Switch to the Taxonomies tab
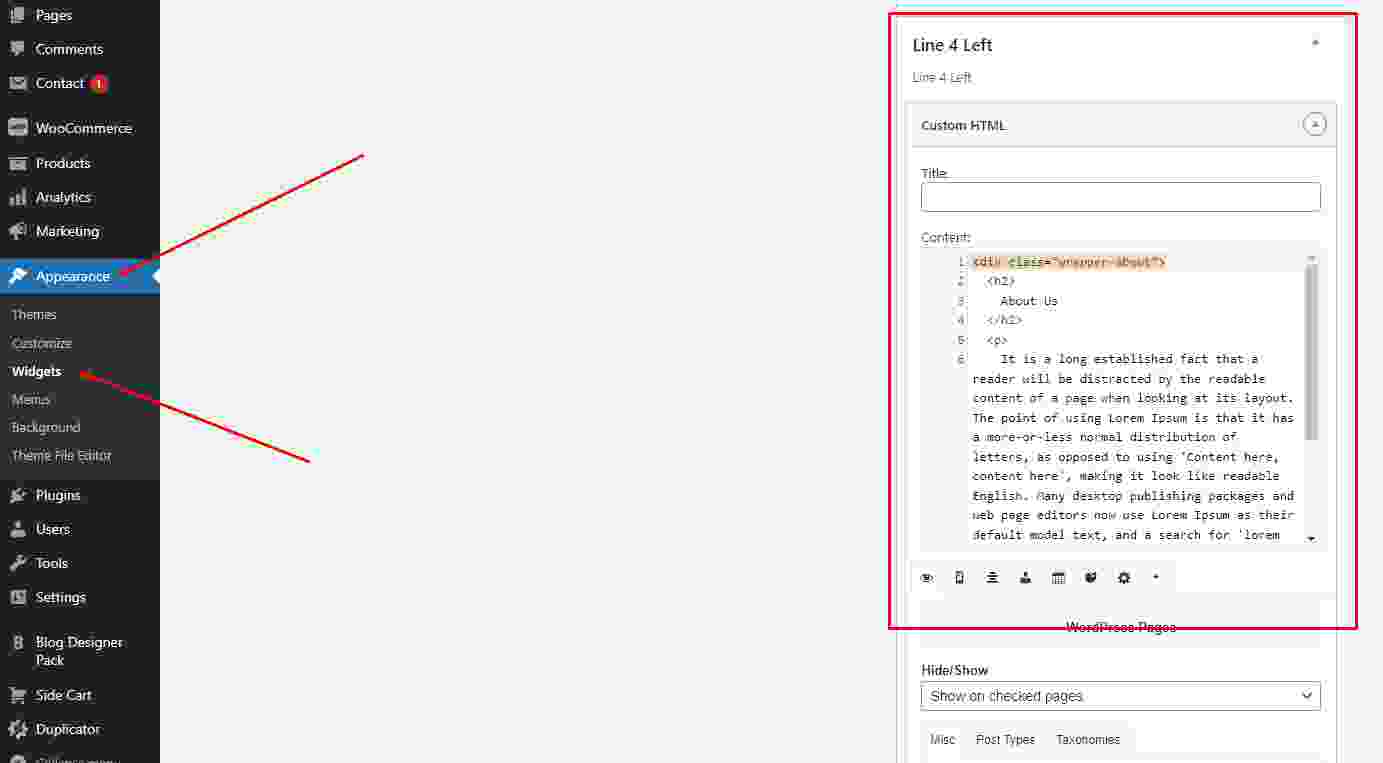 click(x=1088, y=740)
